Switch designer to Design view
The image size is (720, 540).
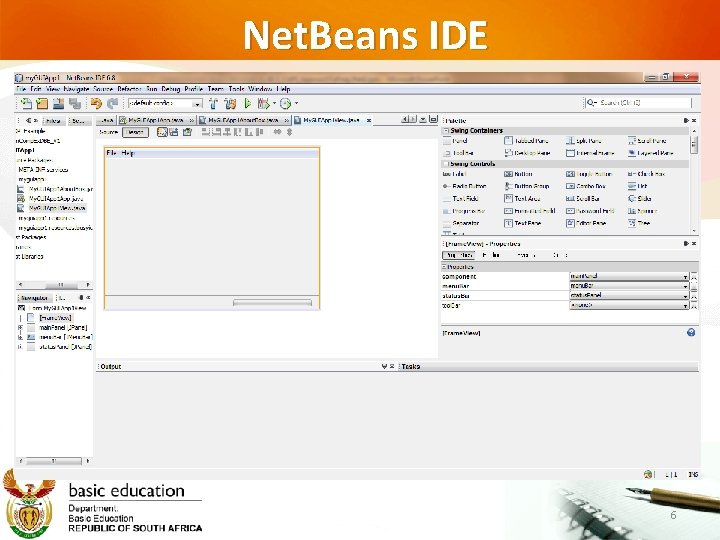pyautogui.click(x=135, y=132)
